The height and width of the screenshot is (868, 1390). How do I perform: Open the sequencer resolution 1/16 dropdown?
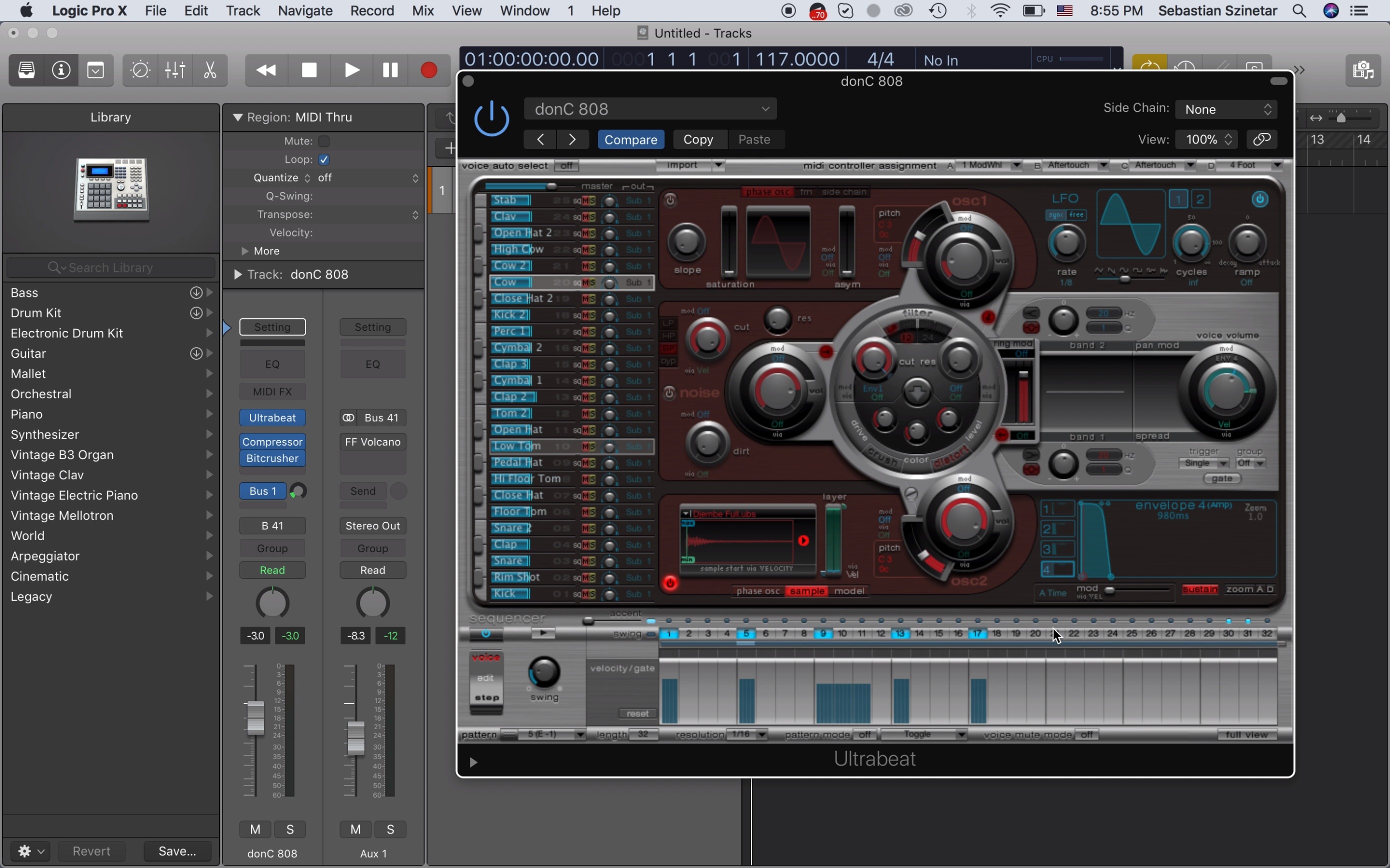point(746,735)
